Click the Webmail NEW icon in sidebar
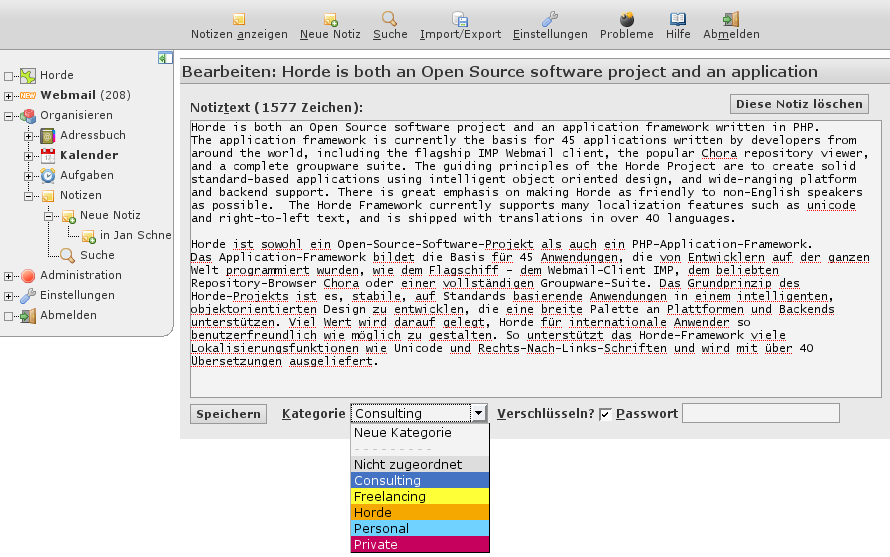 coord(28,95)
